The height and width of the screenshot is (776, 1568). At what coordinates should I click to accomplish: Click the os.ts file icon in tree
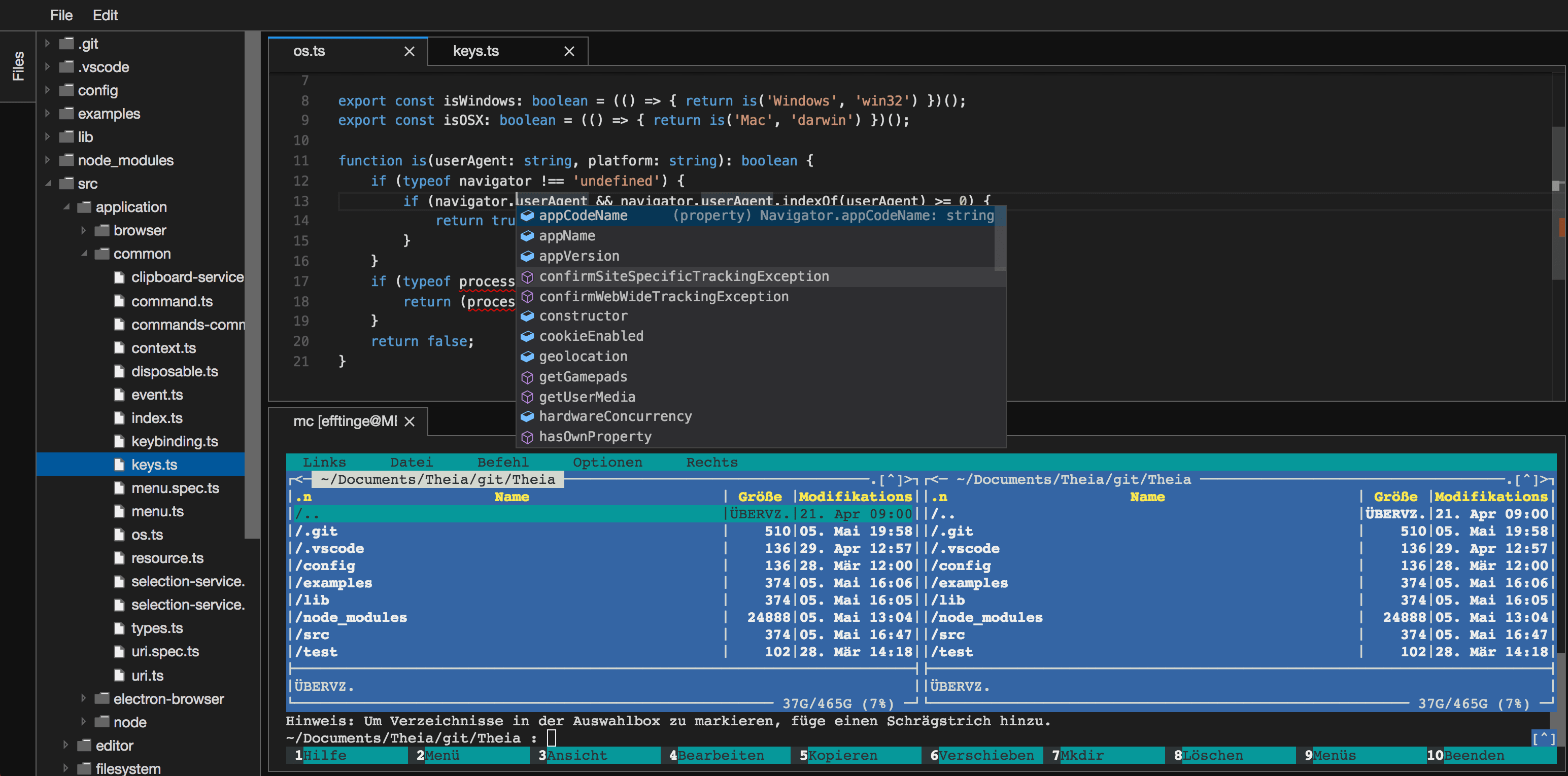pos(119,535)
